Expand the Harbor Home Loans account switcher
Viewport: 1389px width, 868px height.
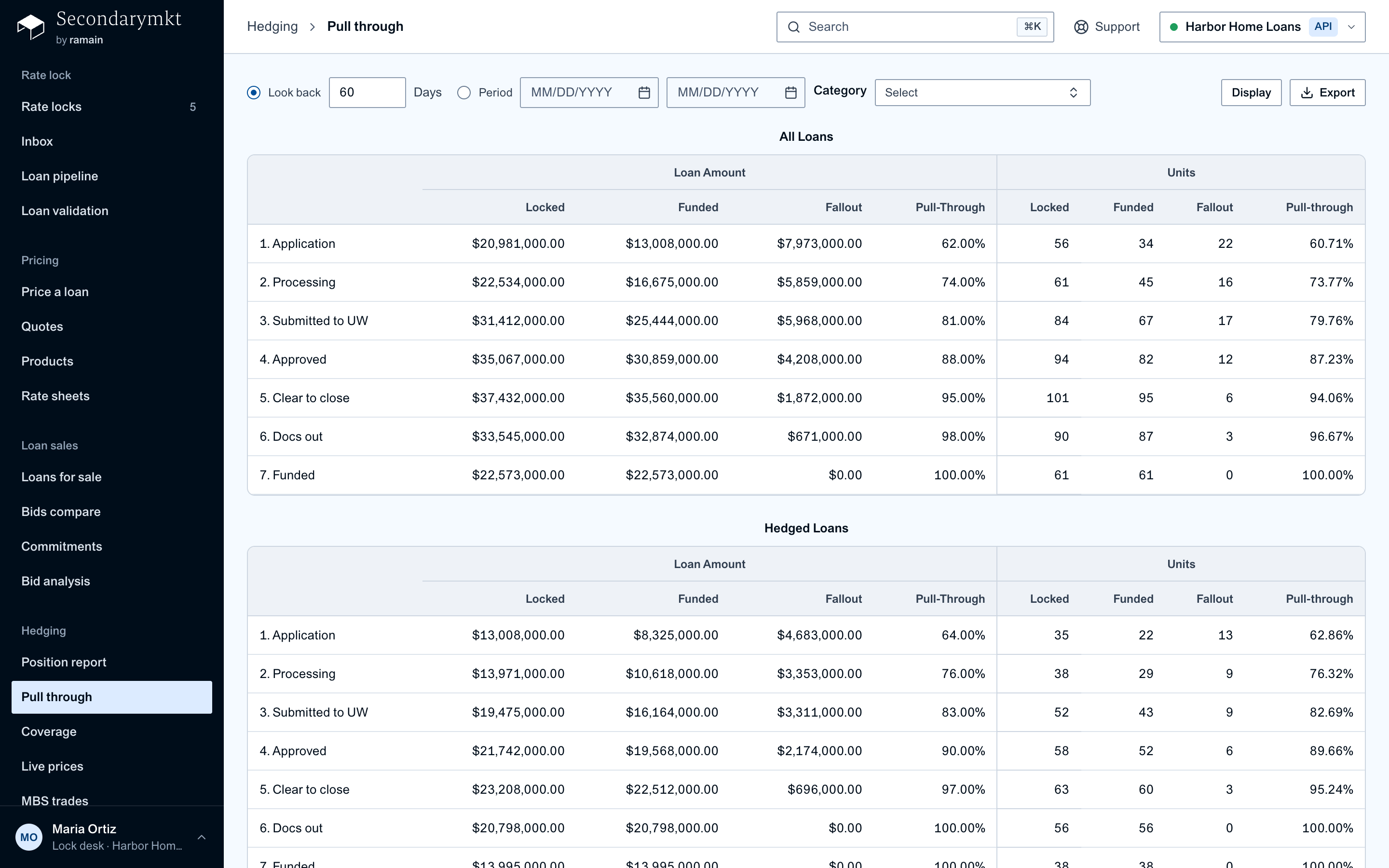tap(1262, 27)
